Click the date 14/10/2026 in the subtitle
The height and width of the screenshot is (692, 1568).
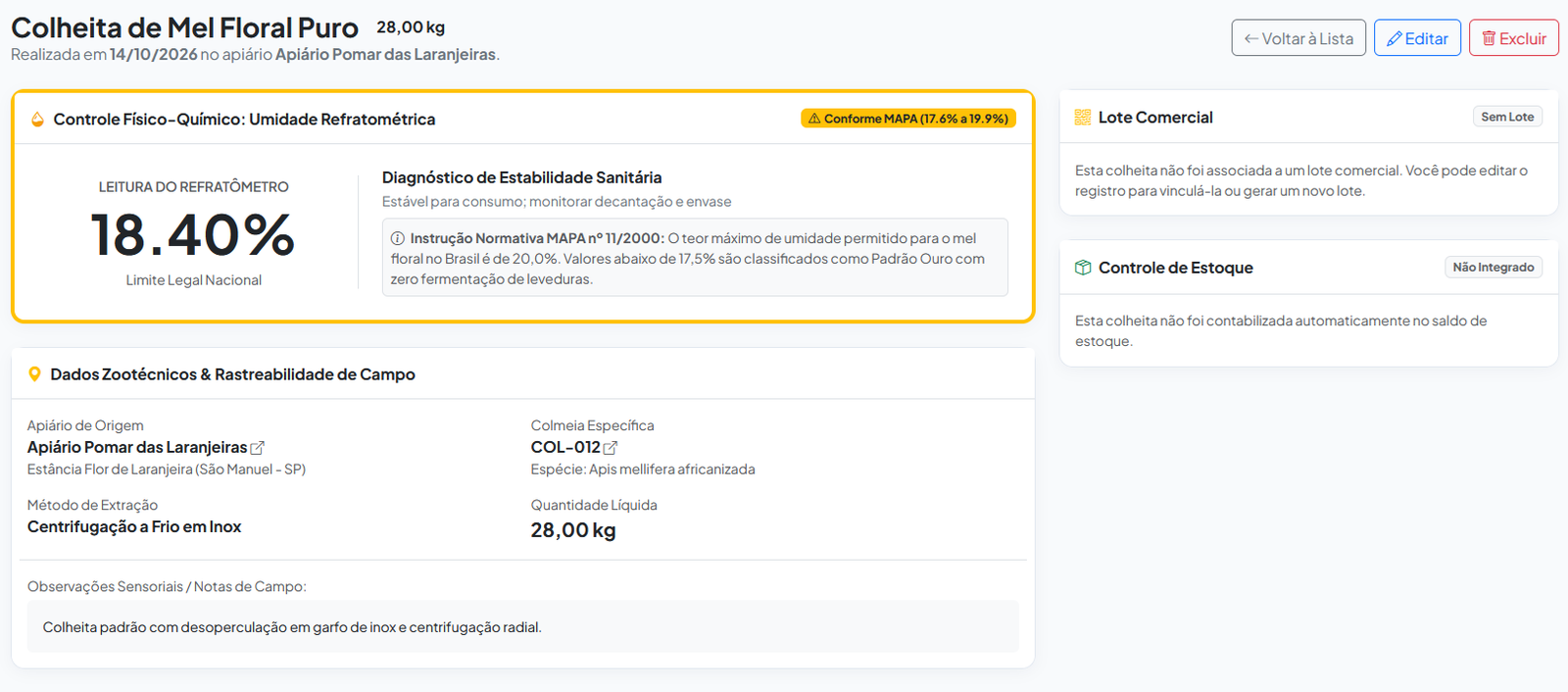154,54
